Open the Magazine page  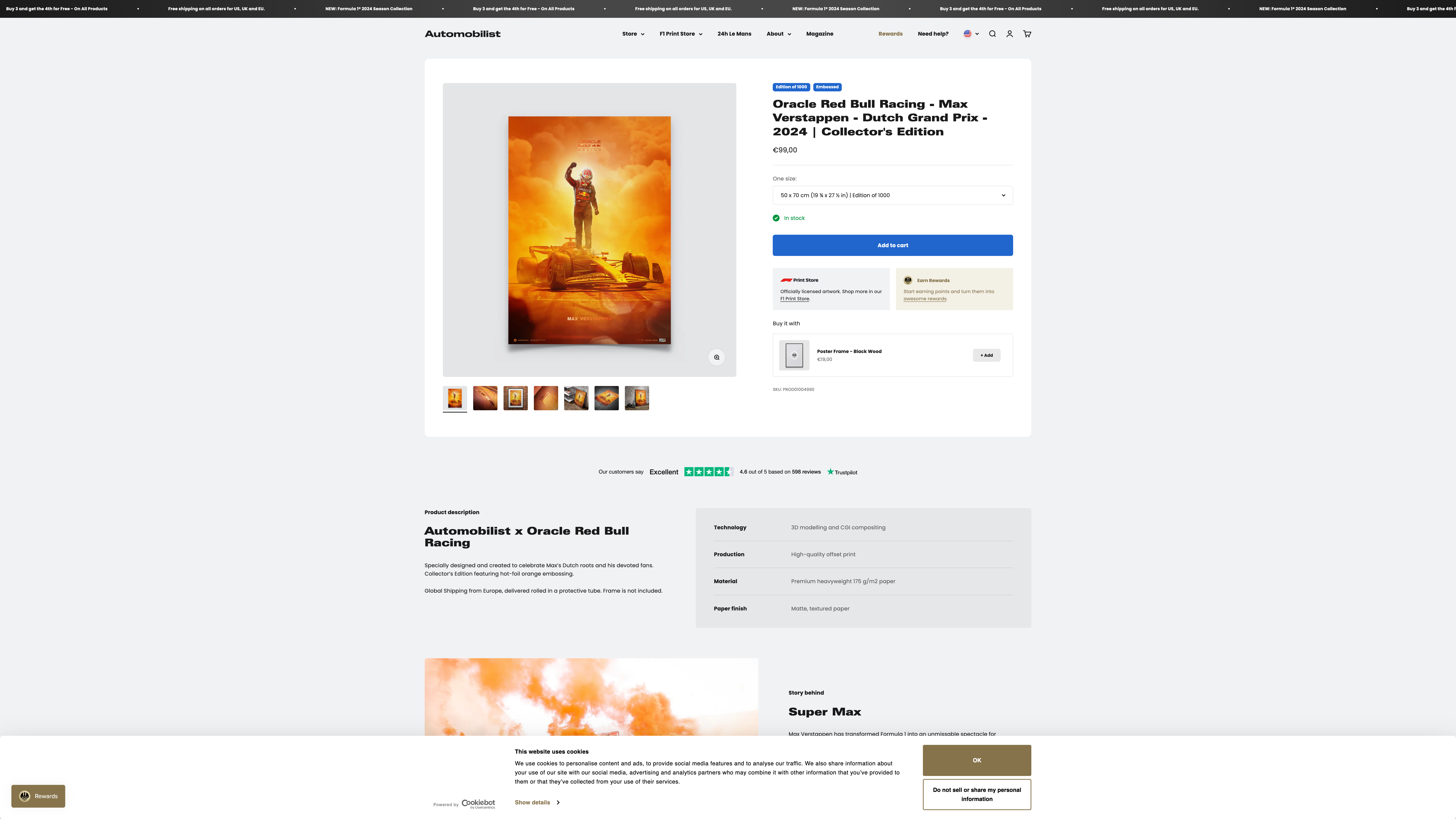(x=820, y=34)
